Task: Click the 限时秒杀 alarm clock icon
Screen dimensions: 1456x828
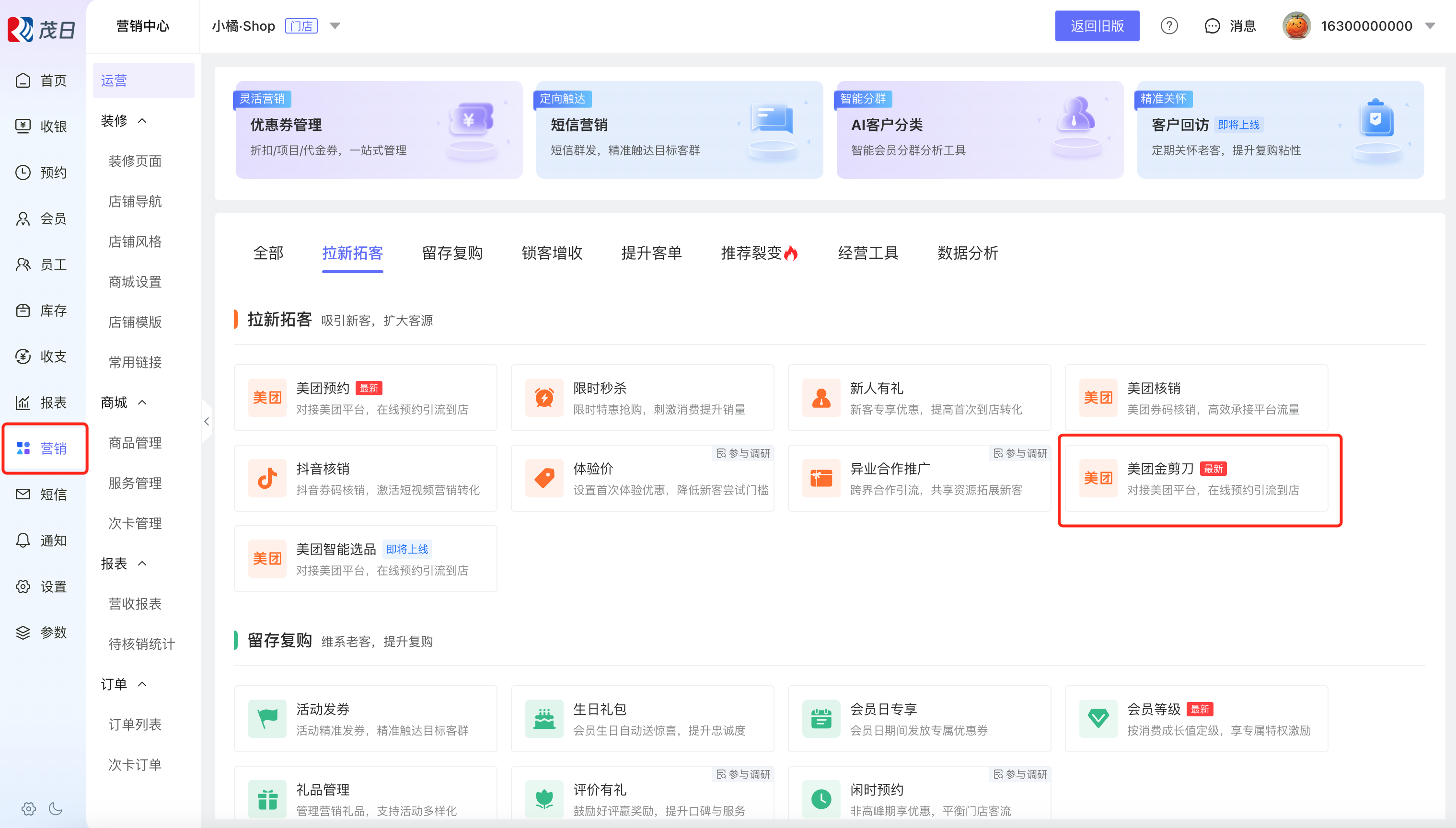Action: click(544, 398)
